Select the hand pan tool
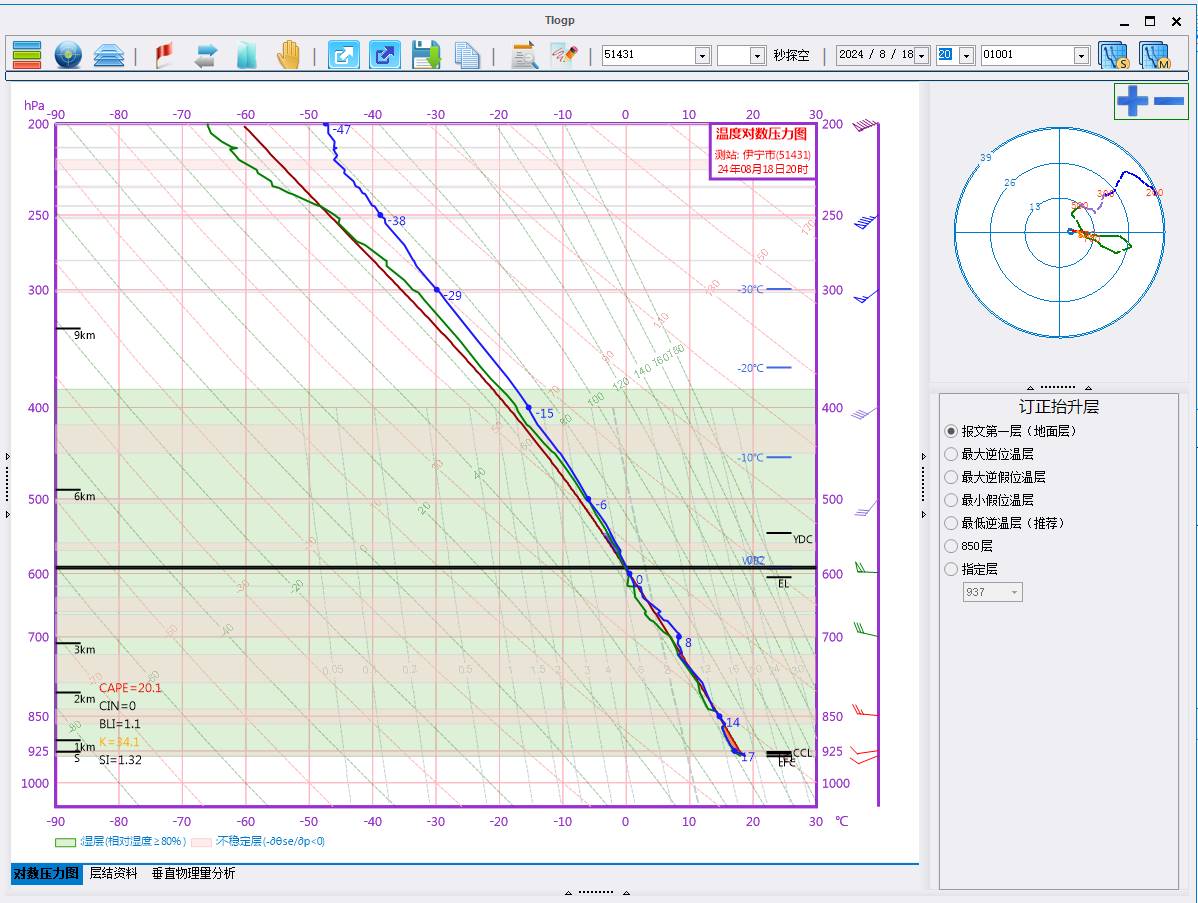1198x903 pixels. [288, 55]
